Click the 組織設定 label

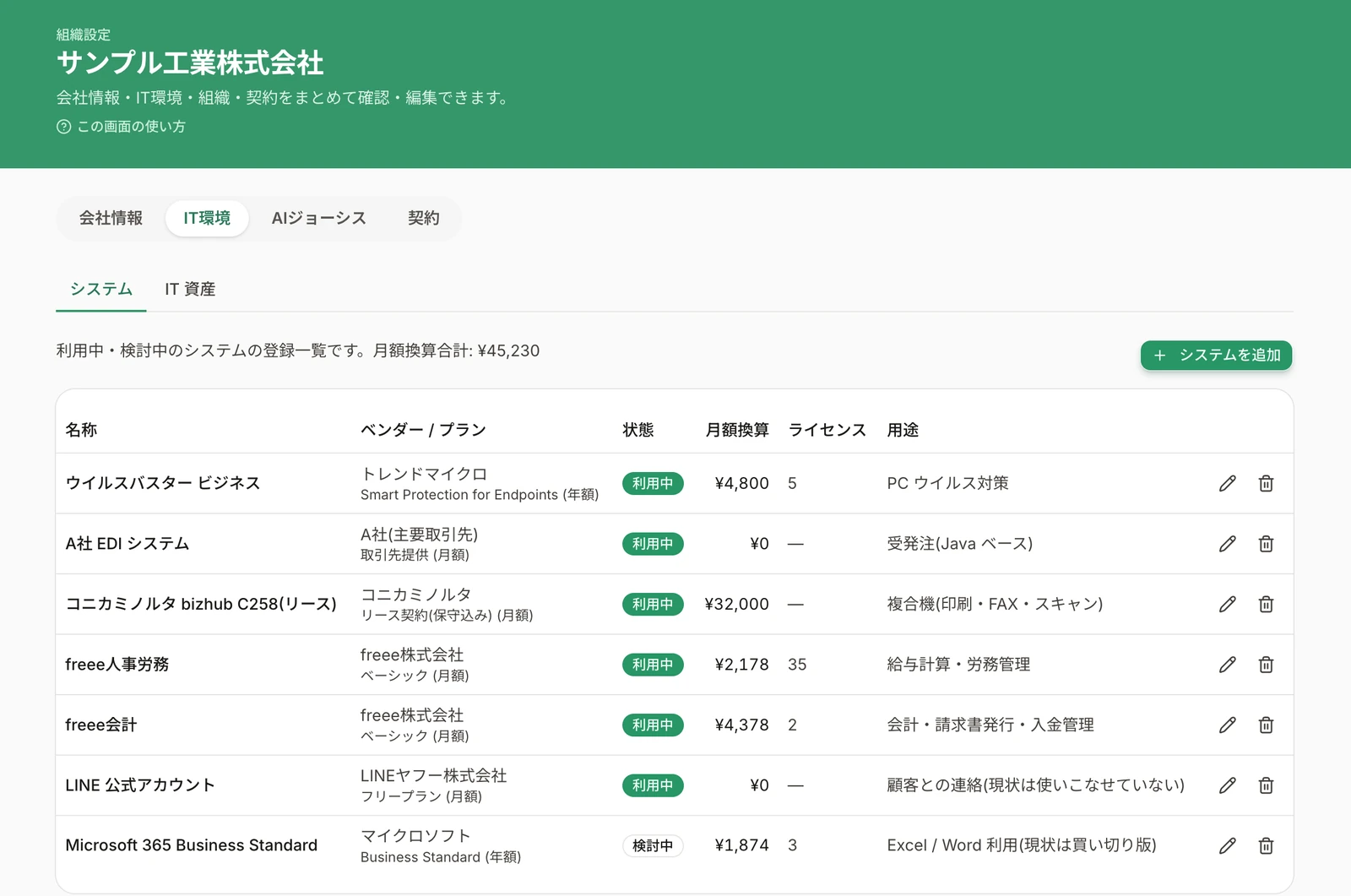tap(84, 35)
